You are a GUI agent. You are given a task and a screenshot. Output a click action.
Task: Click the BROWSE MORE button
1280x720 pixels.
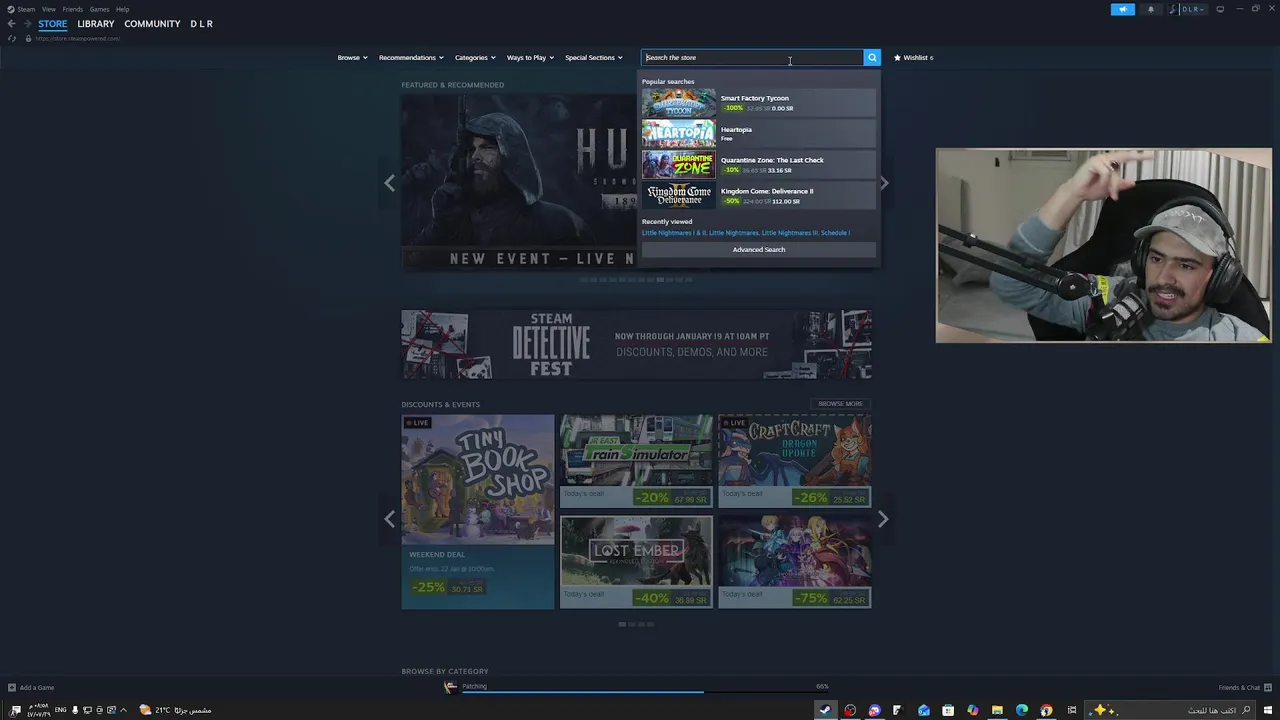click(840, 404)
